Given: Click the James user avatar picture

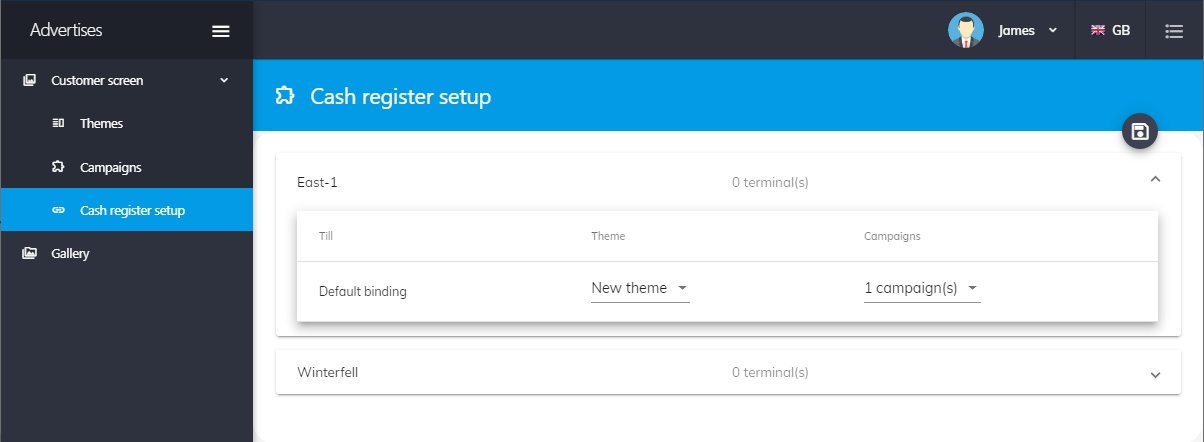Looking at the screenshot, I should click(965, 30).
